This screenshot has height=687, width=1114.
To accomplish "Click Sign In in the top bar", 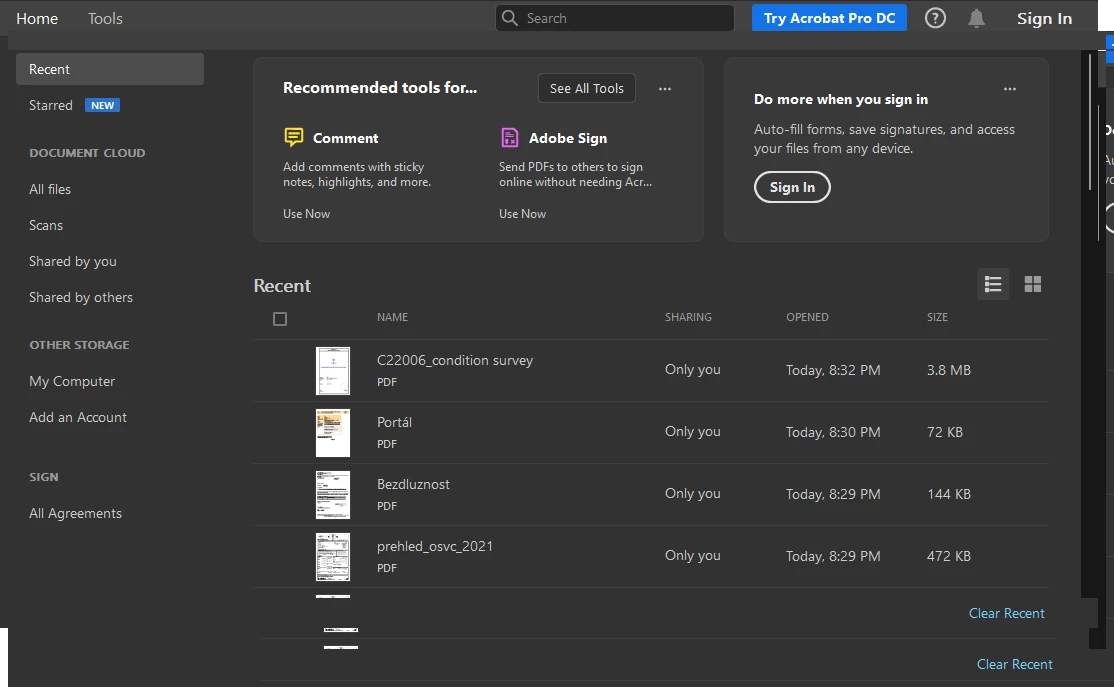I will [x=1044, y=18].
